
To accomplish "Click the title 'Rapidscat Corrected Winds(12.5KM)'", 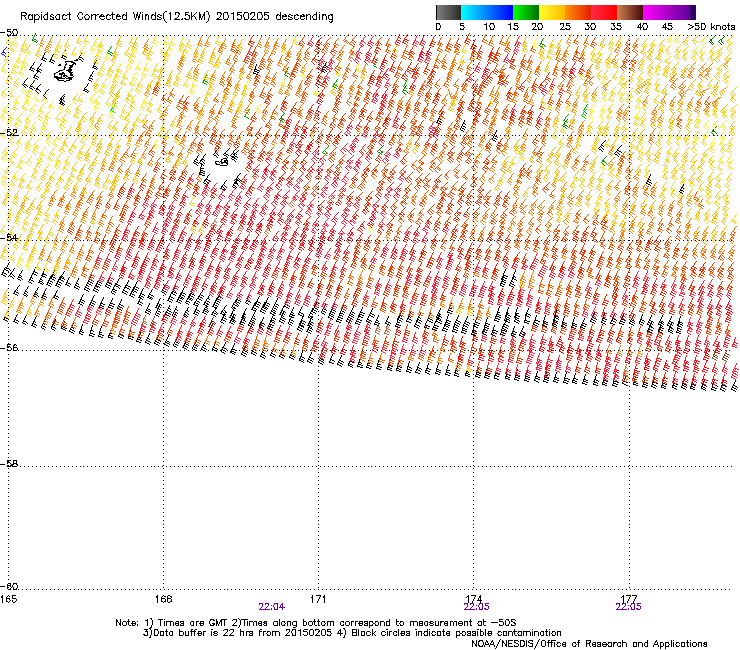I will pyautogui.click(x=115, y=17).
